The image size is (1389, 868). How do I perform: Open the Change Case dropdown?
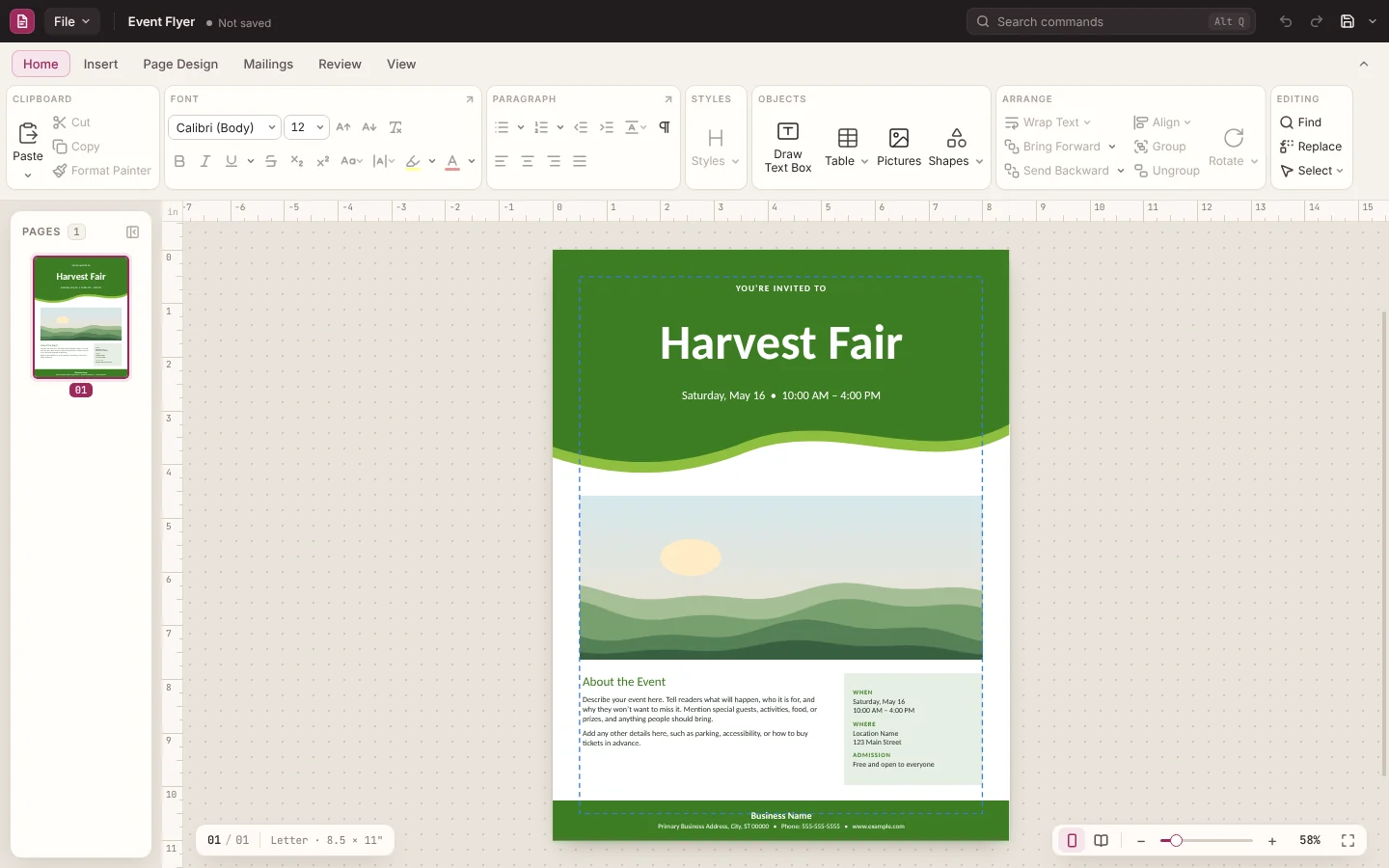pos(352,161)
